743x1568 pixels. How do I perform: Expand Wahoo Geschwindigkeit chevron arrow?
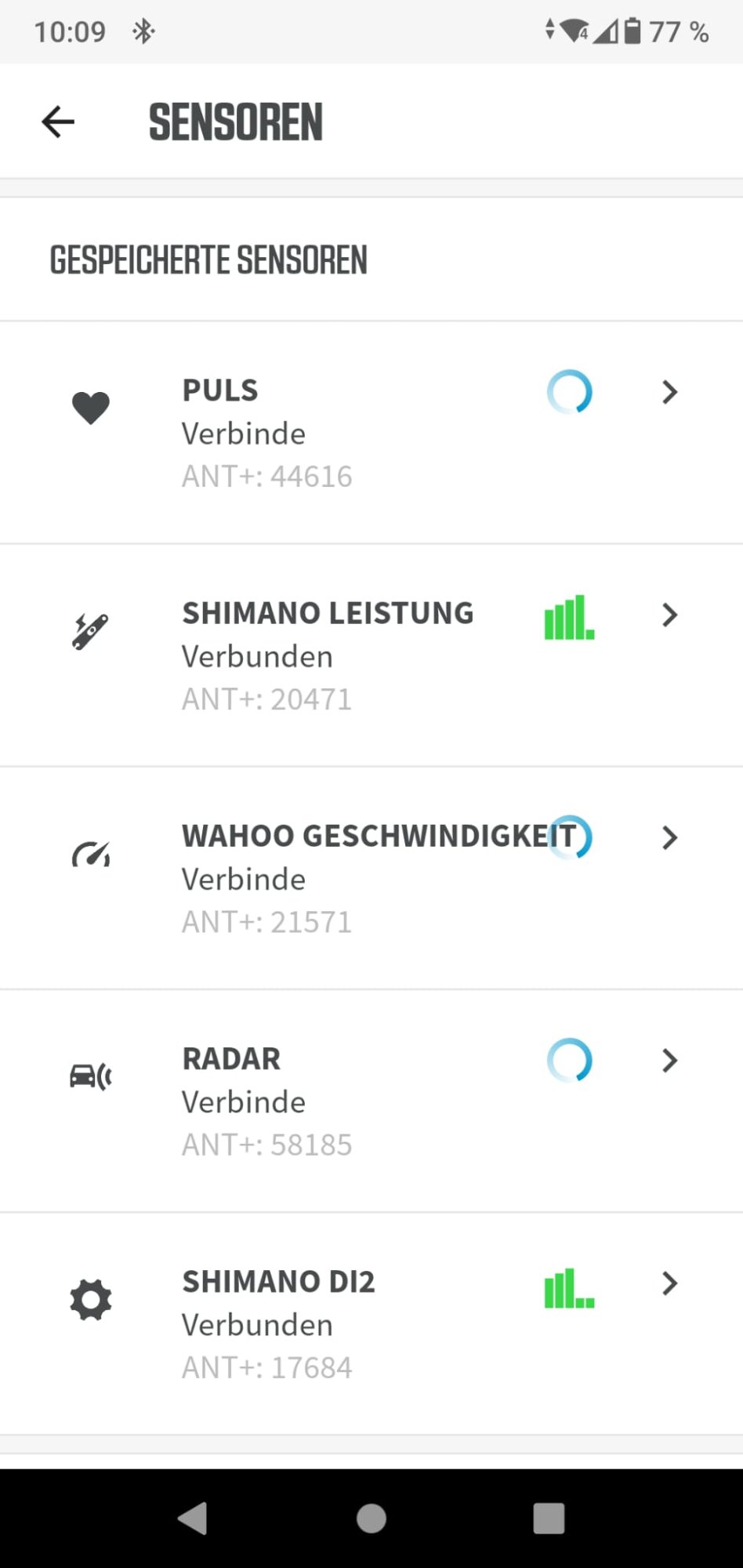tap(669, 838)
